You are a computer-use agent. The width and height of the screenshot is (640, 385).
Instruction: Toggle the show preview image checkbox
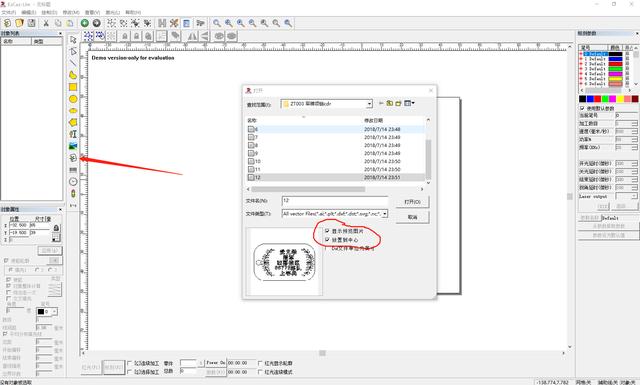click(x=327, y=231)
